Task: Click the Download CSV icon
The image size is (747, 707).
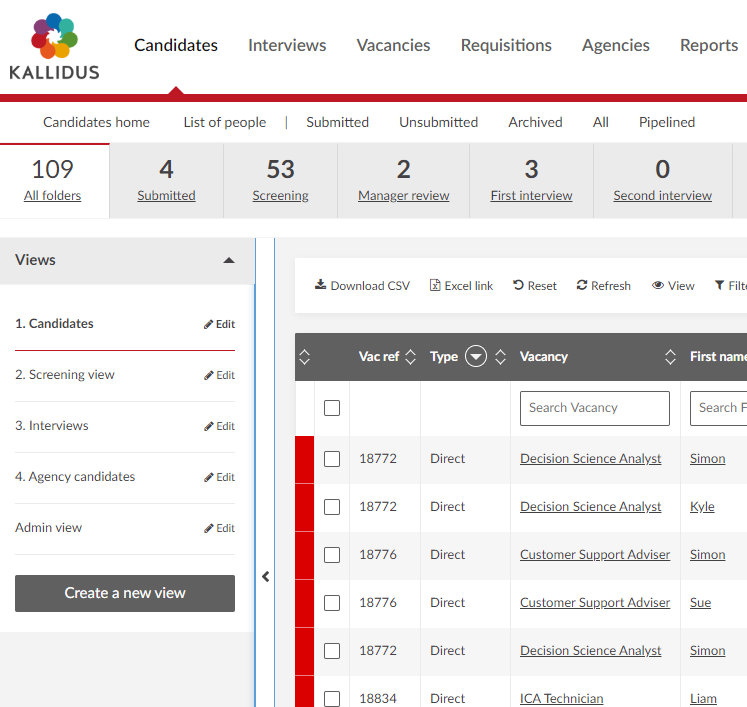Action: pyautogui.click(x=321, y=285)
